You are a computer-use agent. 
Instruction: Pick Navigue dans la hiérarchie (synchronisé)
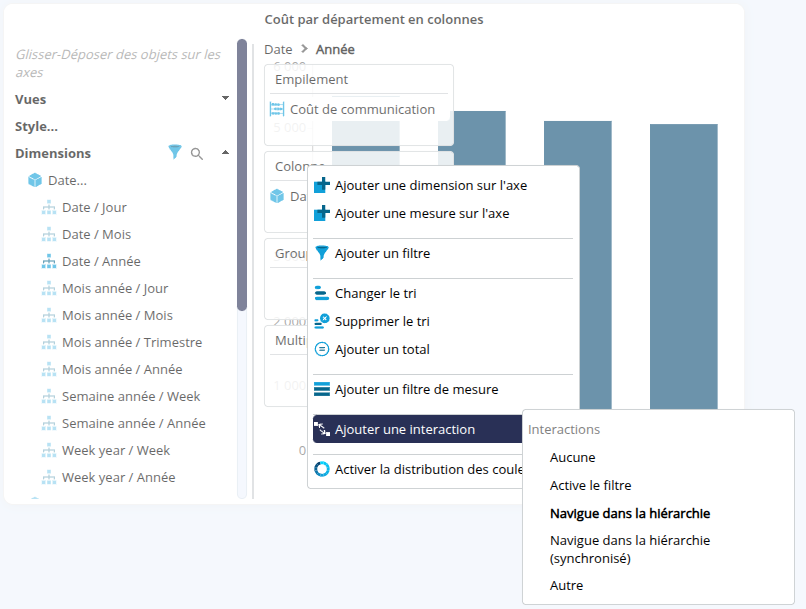coord(630,549)
